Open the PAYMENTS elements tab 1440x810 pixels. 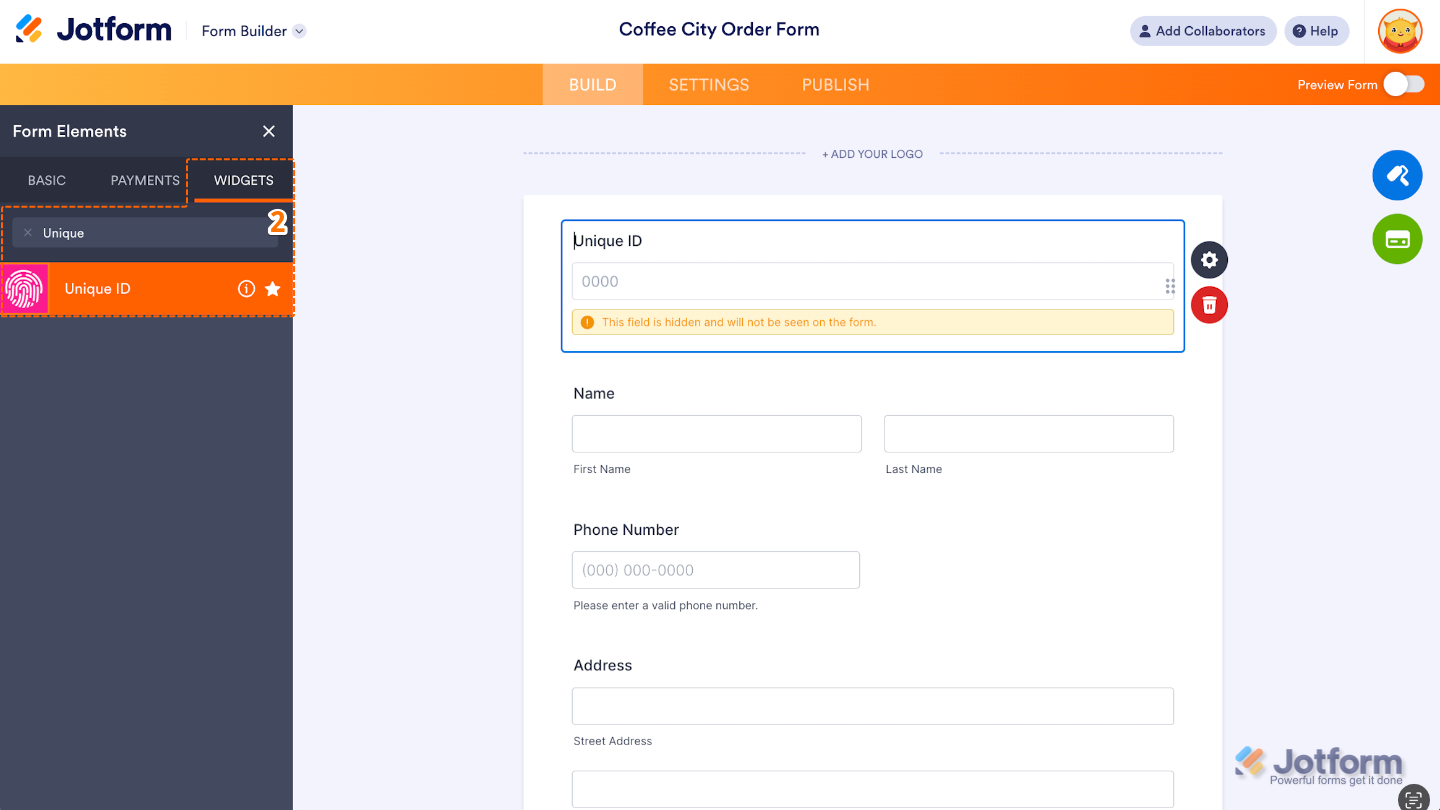(144, 181)
